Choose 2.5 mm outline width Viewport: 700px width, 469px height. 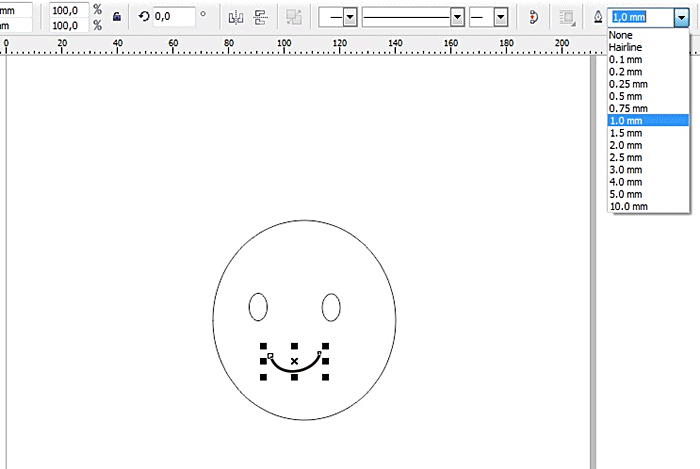coord(648,158)
